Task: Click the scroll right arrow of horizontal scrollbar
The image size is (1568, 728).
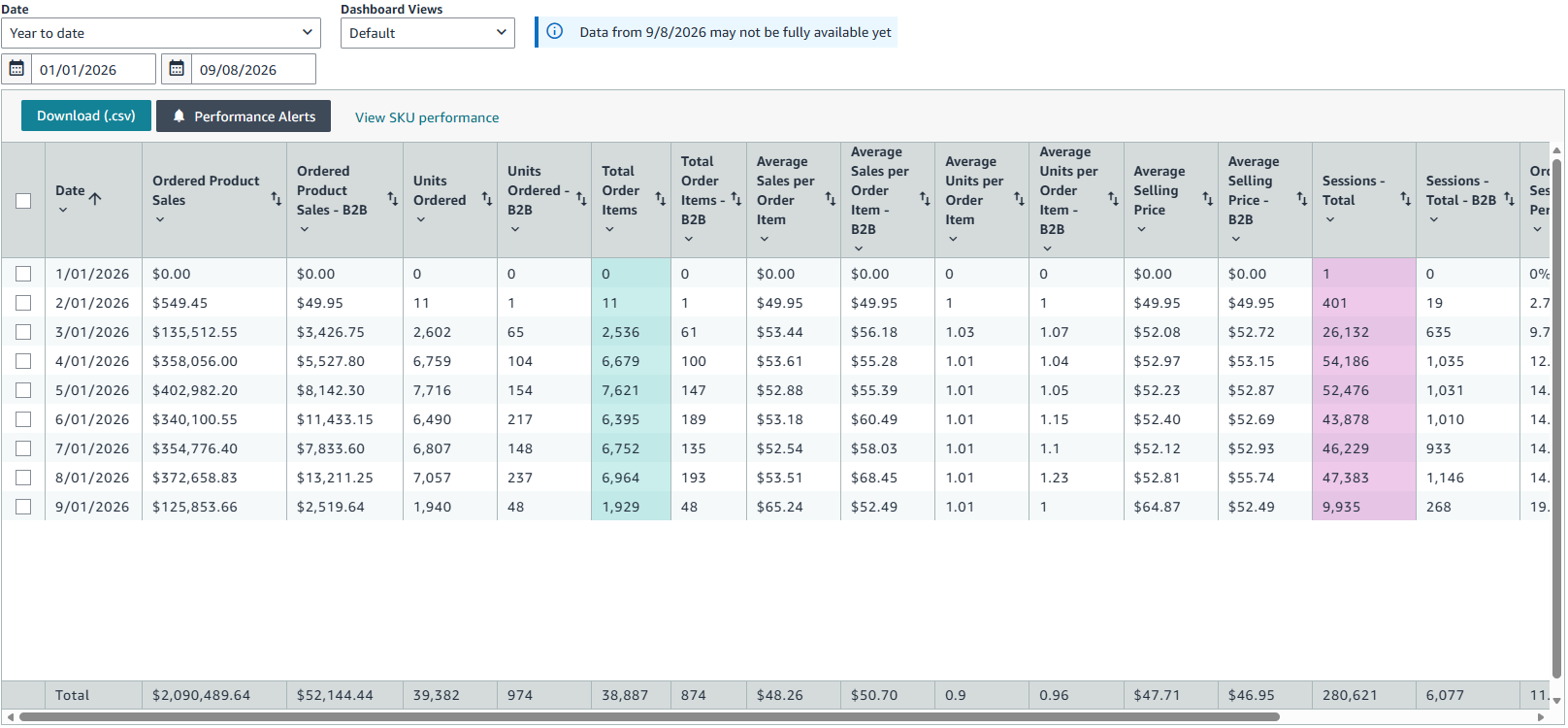Action: pyautogui.click(x=1543, y=717)
